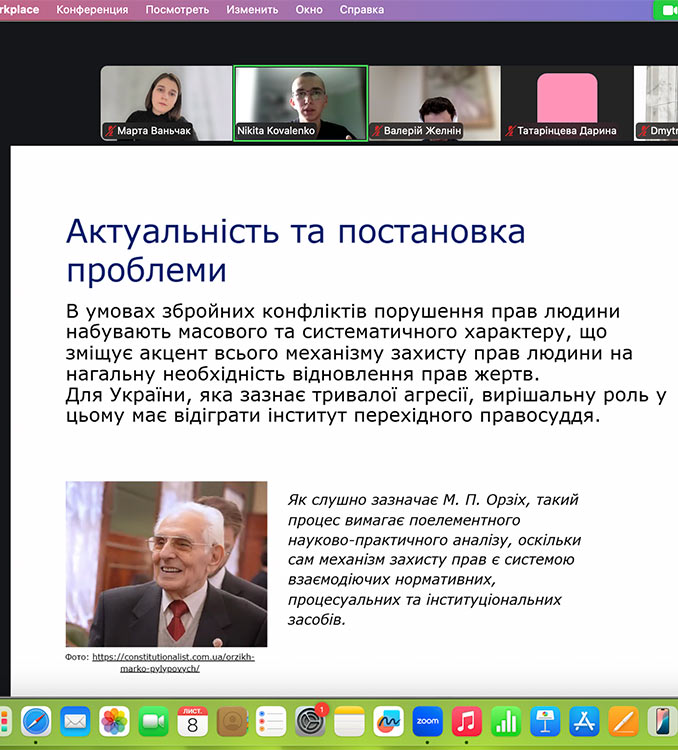Viewport: 678px width, 750px height.
Task: Click the muted mic icon for Валерій Желнін
Action: [377, 131]
